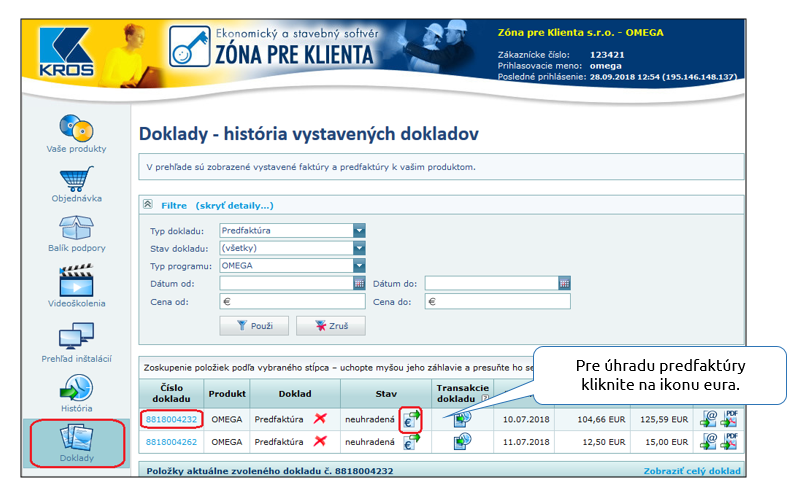Sort by the Produkt column header
804x487 pixels.
[227, 393]
